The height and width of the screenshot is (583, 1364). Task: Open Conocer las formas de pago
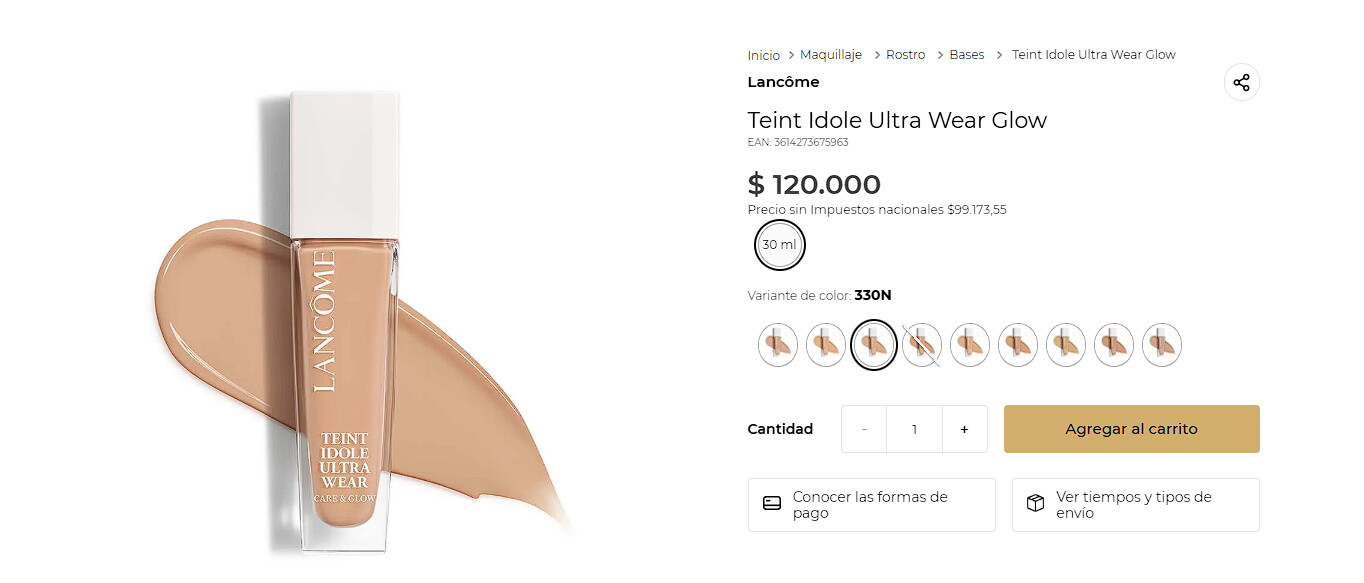(x=871, y=505)
